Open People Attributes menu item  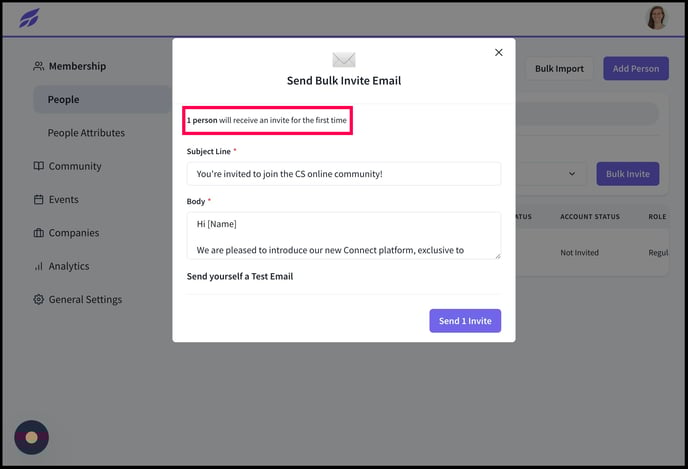86,133
